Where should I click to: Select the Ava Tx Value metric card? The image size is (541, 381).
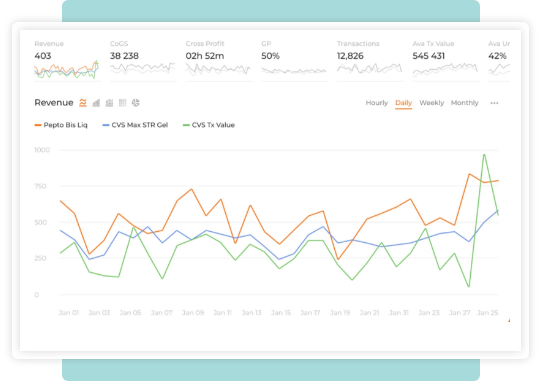[446, 61]
